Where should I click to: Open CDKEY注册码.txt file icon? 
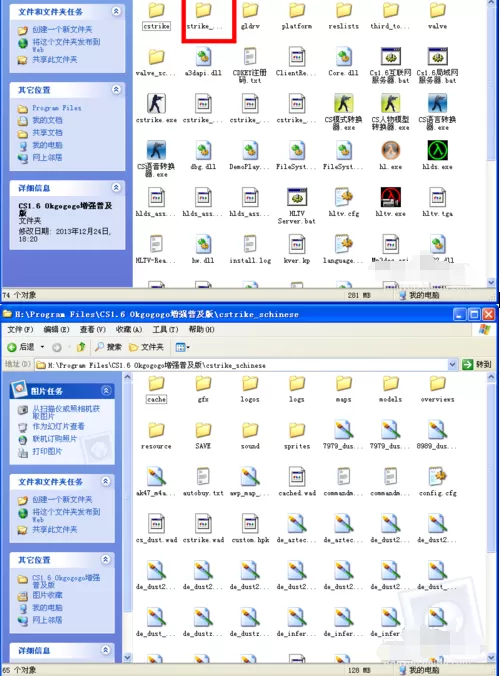click(250, 57)
